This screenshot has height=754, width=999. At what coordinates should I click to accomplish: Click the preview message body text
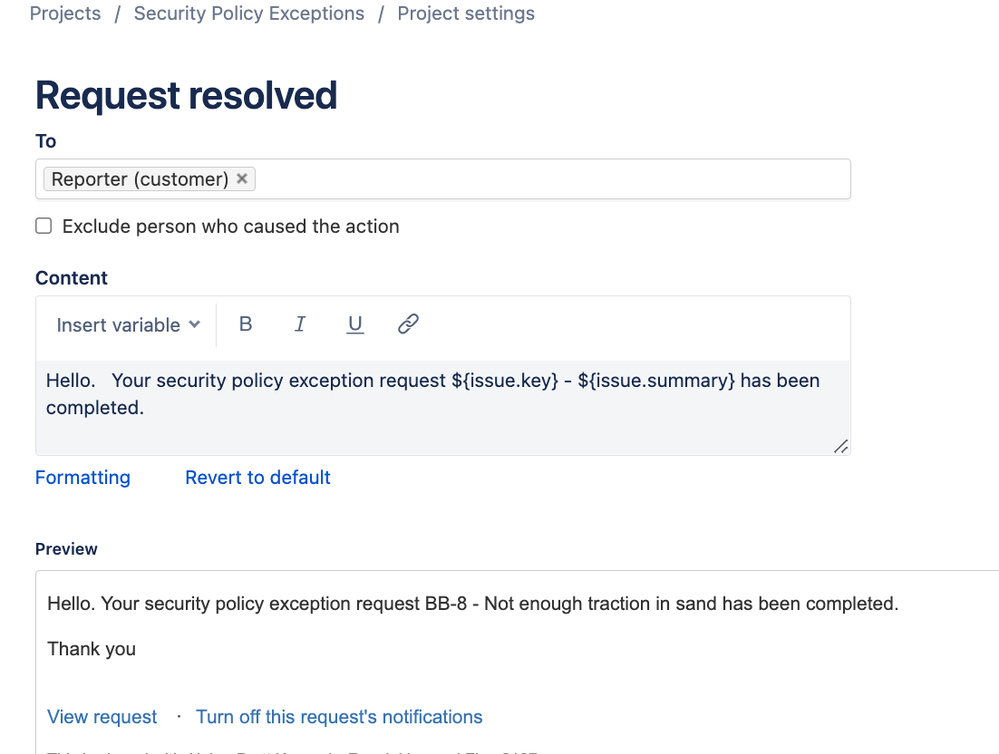click(473, 604)
